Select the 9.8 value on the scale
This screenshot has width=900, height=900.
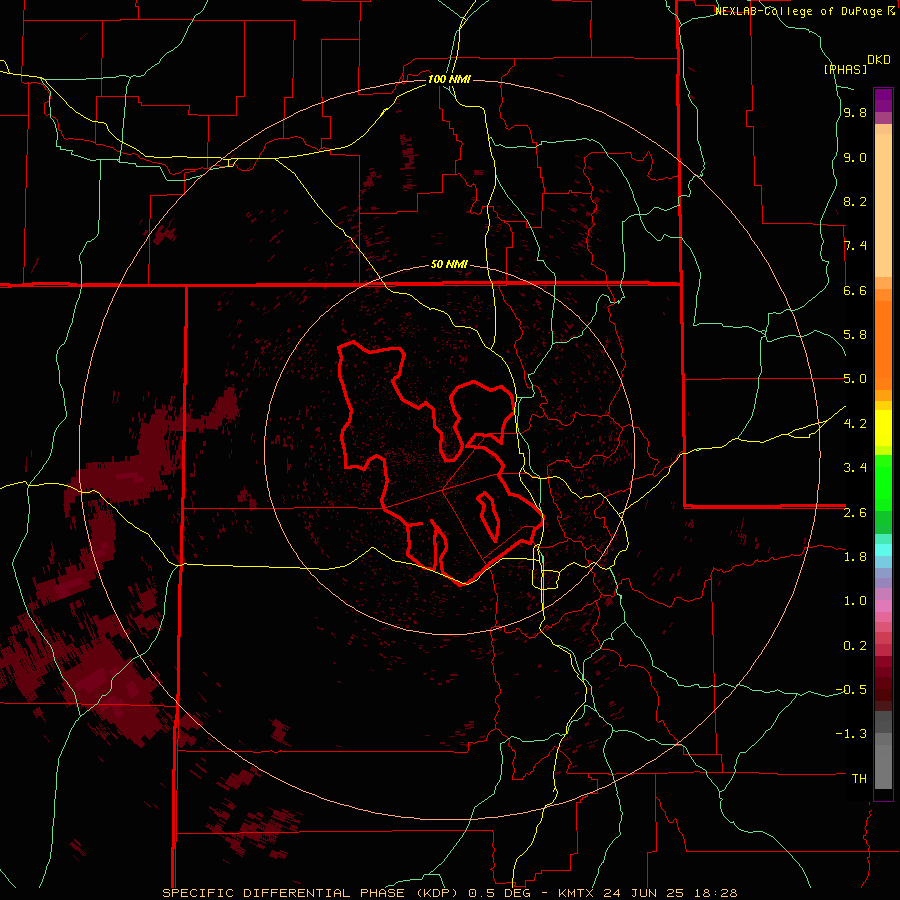[855, 113]
